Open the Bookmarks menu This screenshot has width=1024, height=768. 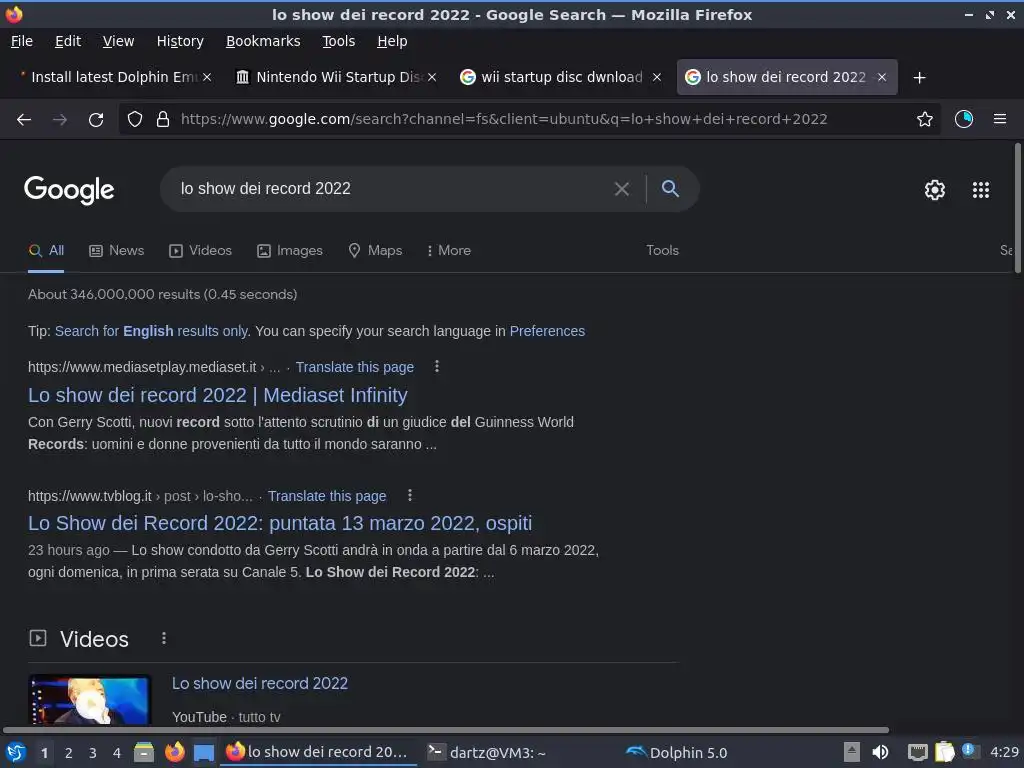[263, 41]
